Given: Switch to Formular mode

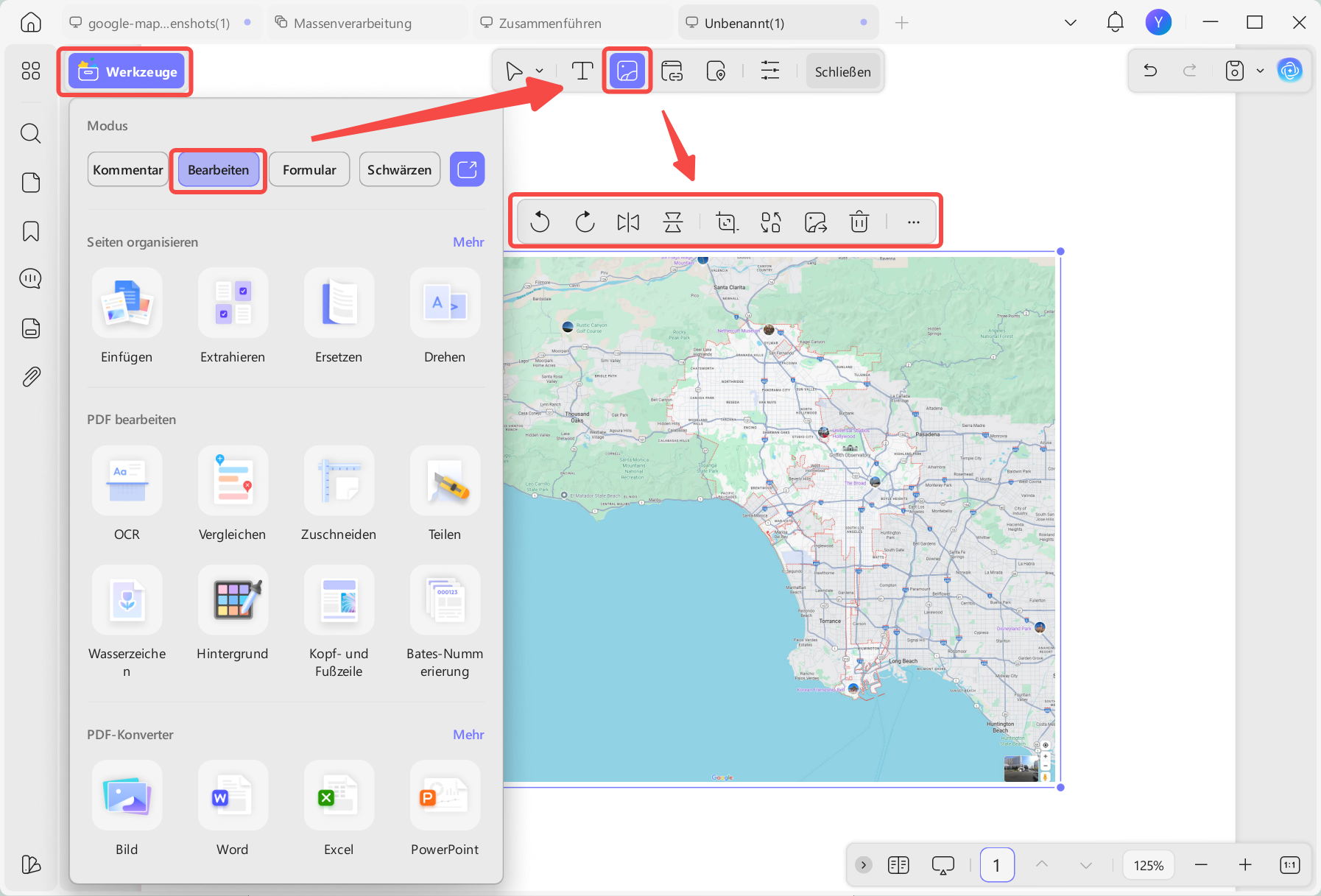Looking at the screenshot, I should tap(309, 169).
